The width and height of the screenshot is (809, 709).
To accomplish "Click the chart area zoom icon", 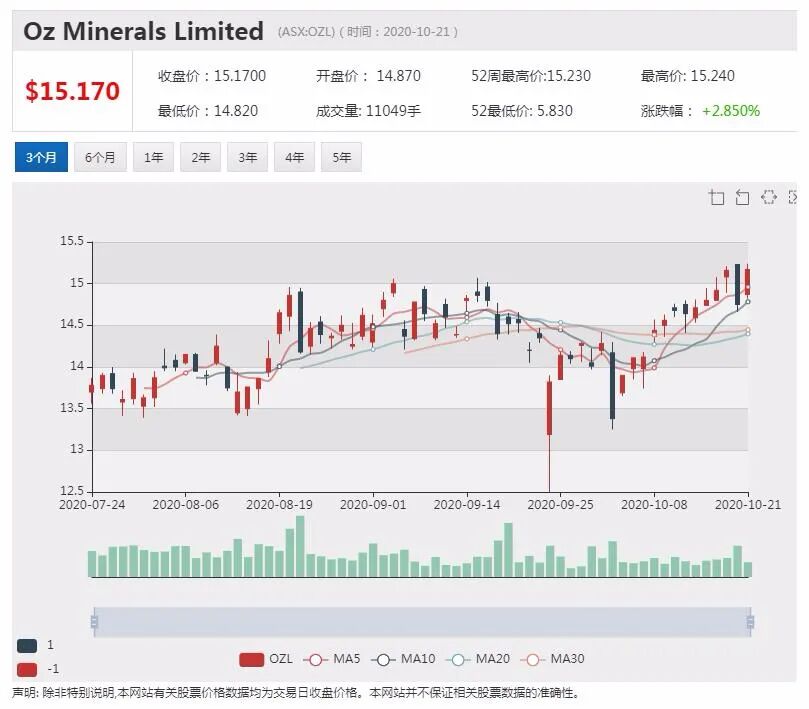I will tap(716, 197).
